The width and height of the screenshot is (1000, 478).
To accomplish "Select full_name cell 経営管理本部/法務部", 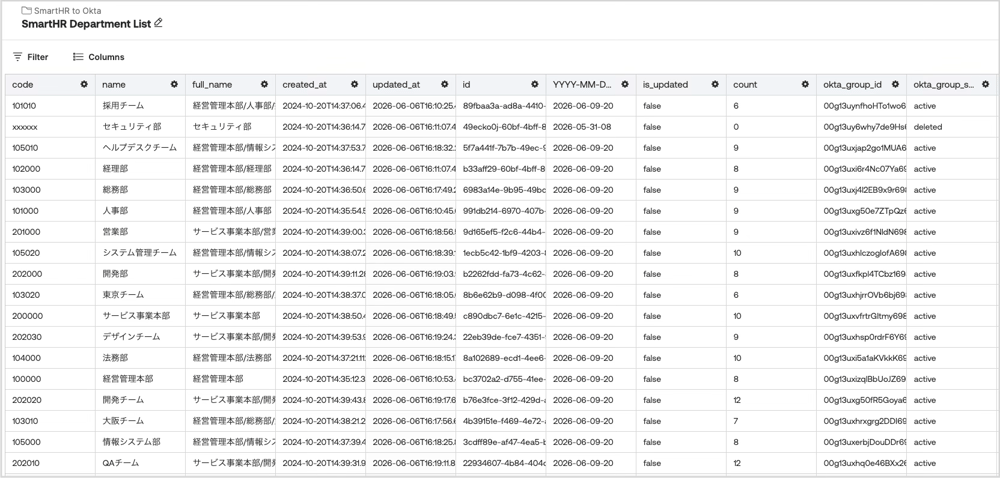I will 230,358.
